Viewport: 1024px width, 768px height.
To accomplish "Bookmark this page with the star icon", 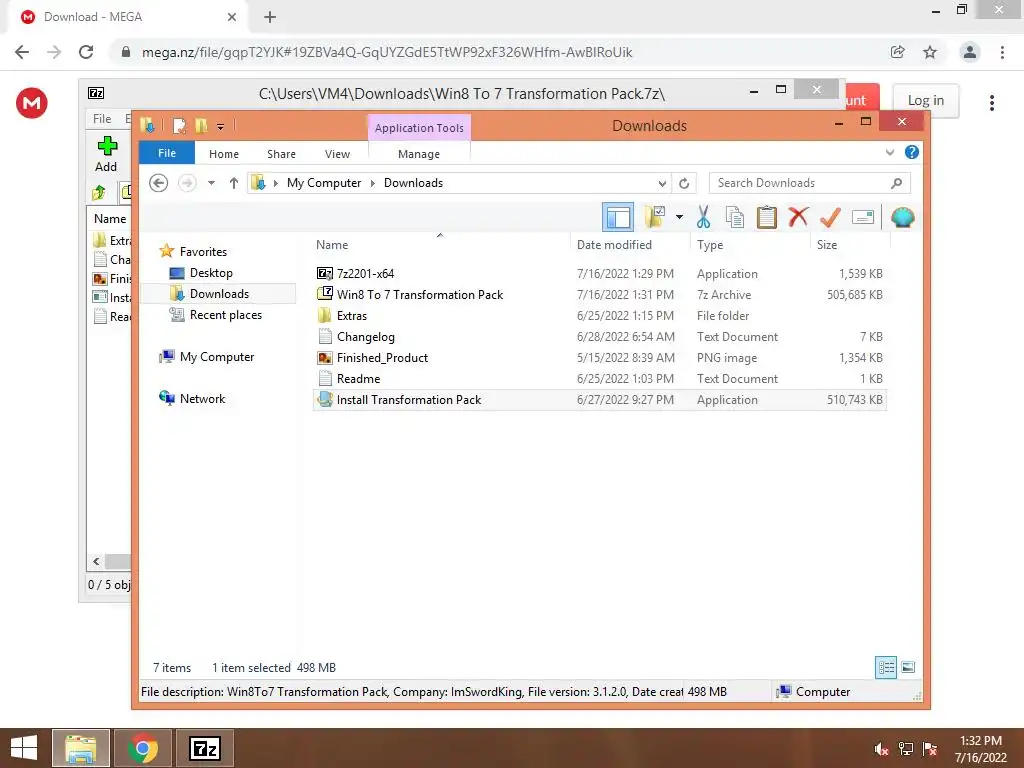I will [x=930, y=52].
